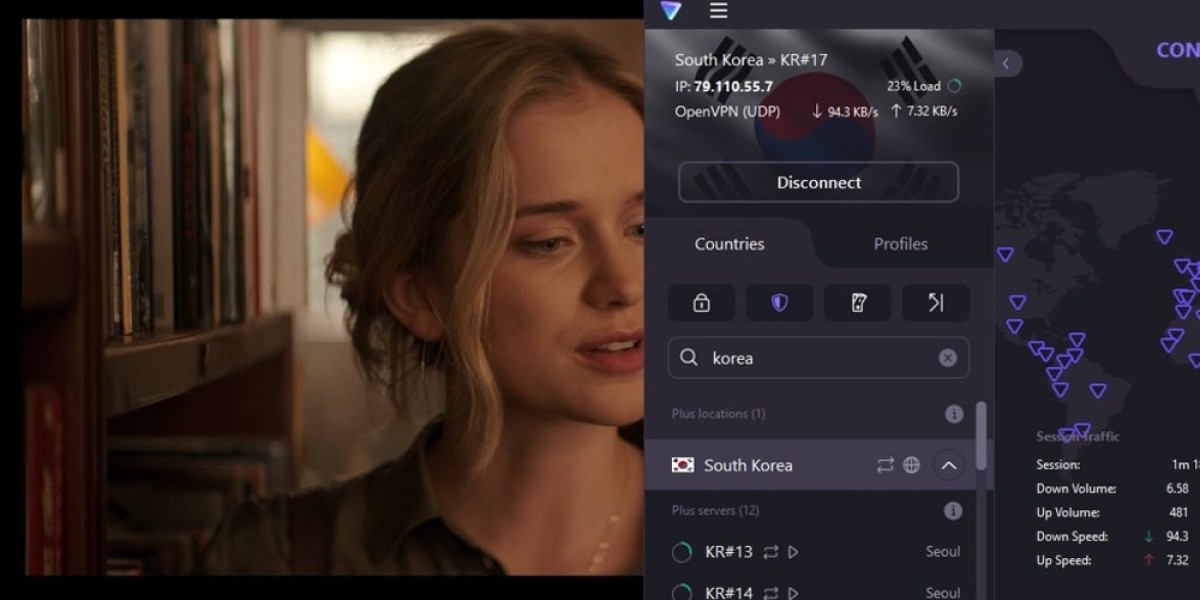Connect to KR#13 using its play triangle
The height and width of the screenshot is (600, 1200).
click(791, 551)
